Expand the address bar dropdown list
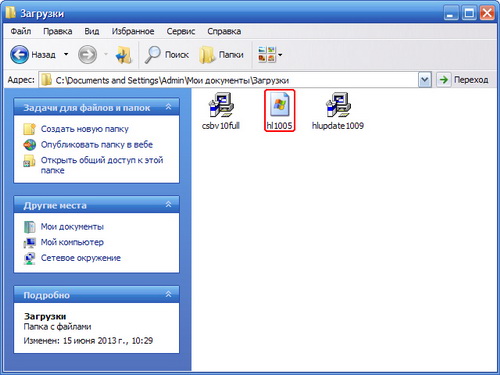Viewport: 500px width, 375px height. [x=424, y=80]
